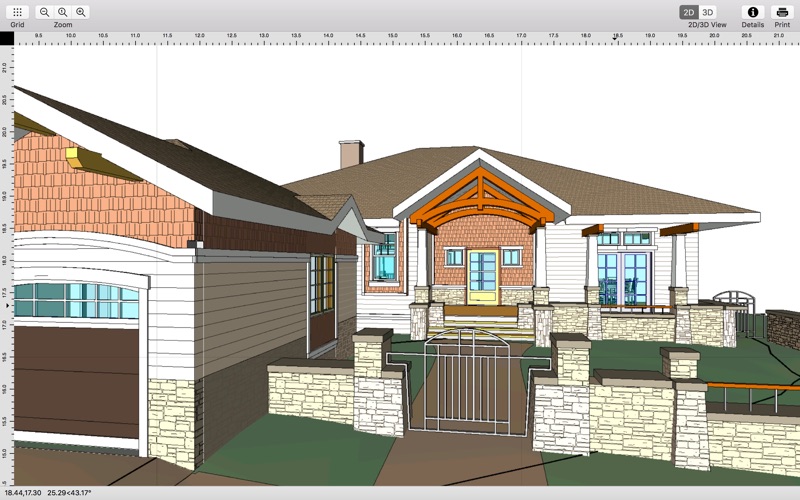
Task: Click the cursor position arrow on left ruler
Action: tap(7, 306)
